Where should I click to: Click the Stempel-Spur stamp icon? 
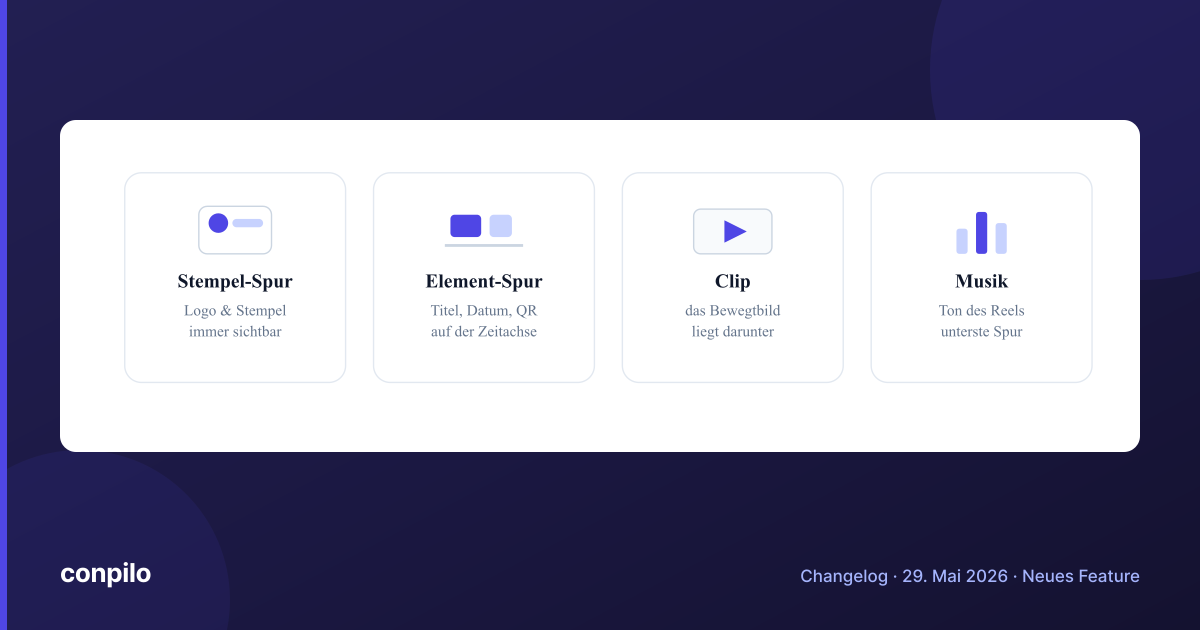[x=235, y=230]
